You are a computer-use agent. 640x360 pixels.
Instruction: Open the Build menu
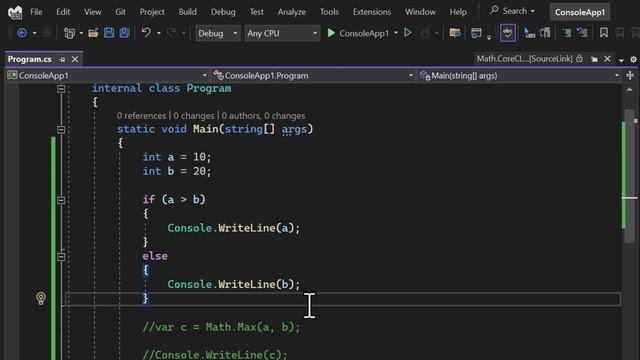187,12
